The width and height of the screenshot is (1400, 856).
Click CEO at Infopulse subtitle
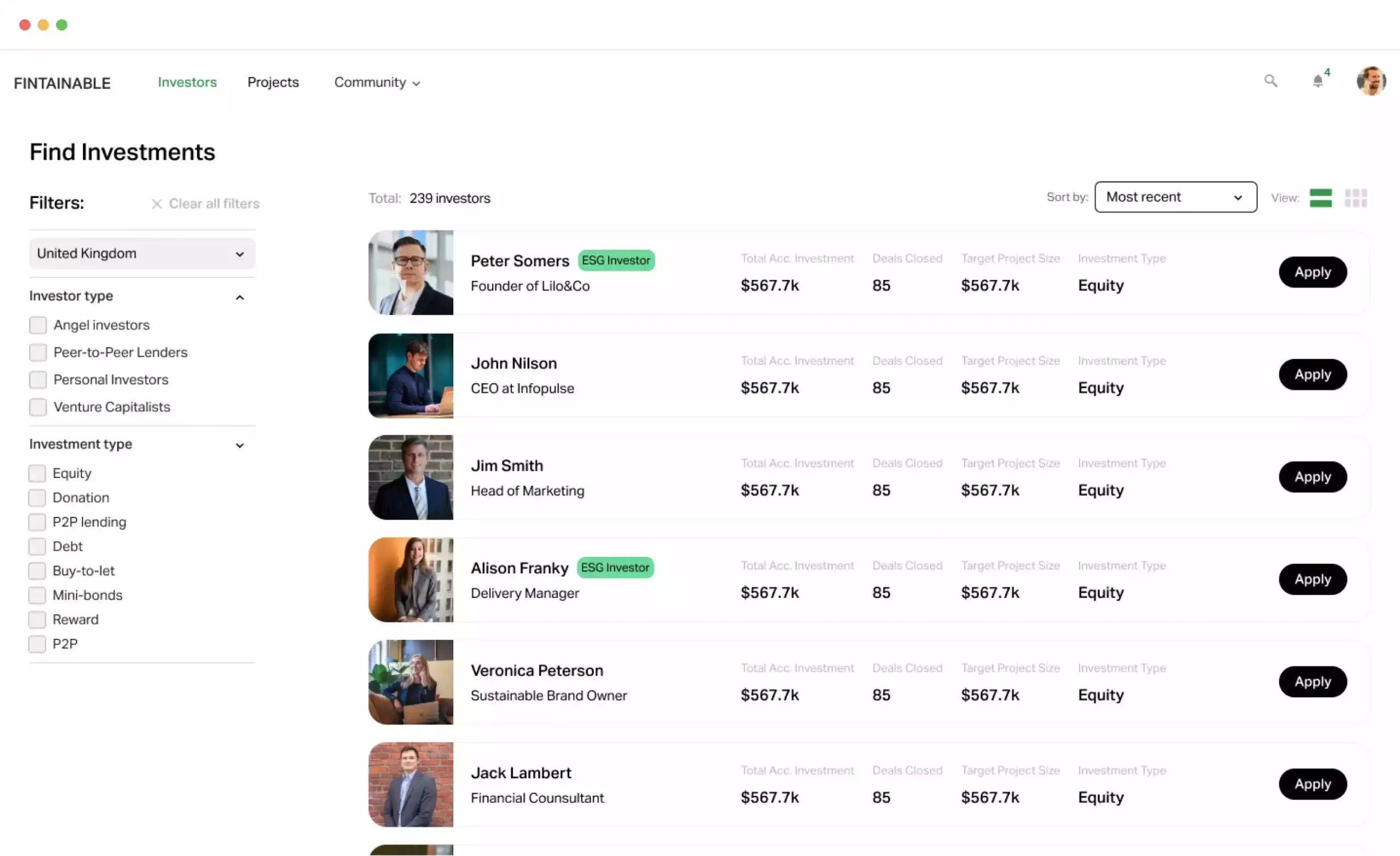(x=522, y=388)
